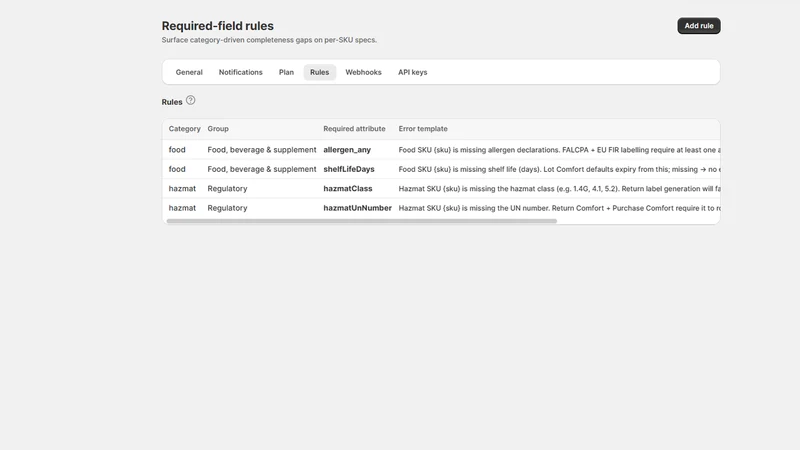The image size is (800, 450).
Task: Click the horizontal scrollbar of the rules table
Action: pyautogui.click(x=362, y=221)
